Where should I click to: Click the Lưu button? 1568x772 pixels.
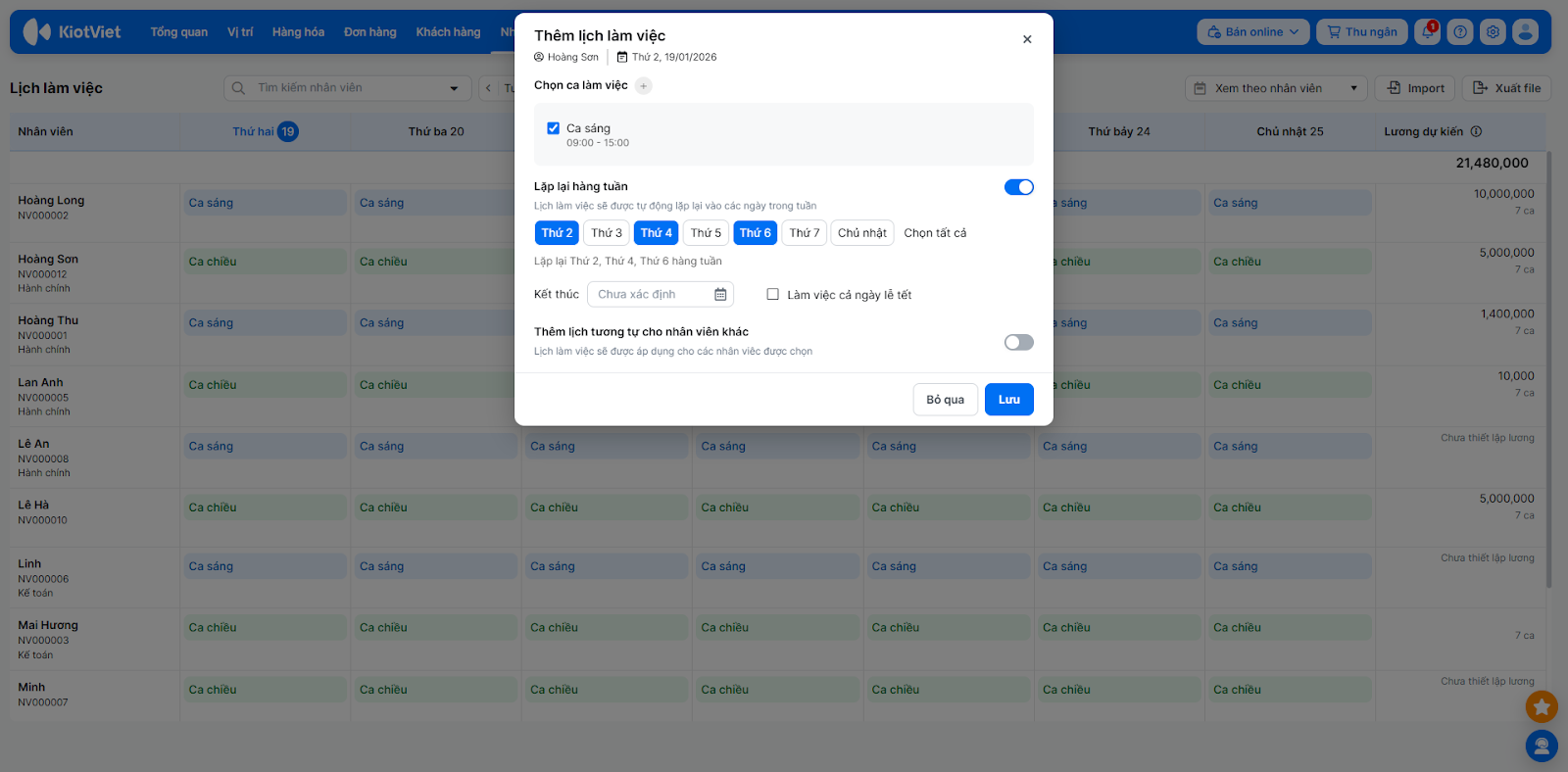pyautogui.click(x=1009, y=400)
